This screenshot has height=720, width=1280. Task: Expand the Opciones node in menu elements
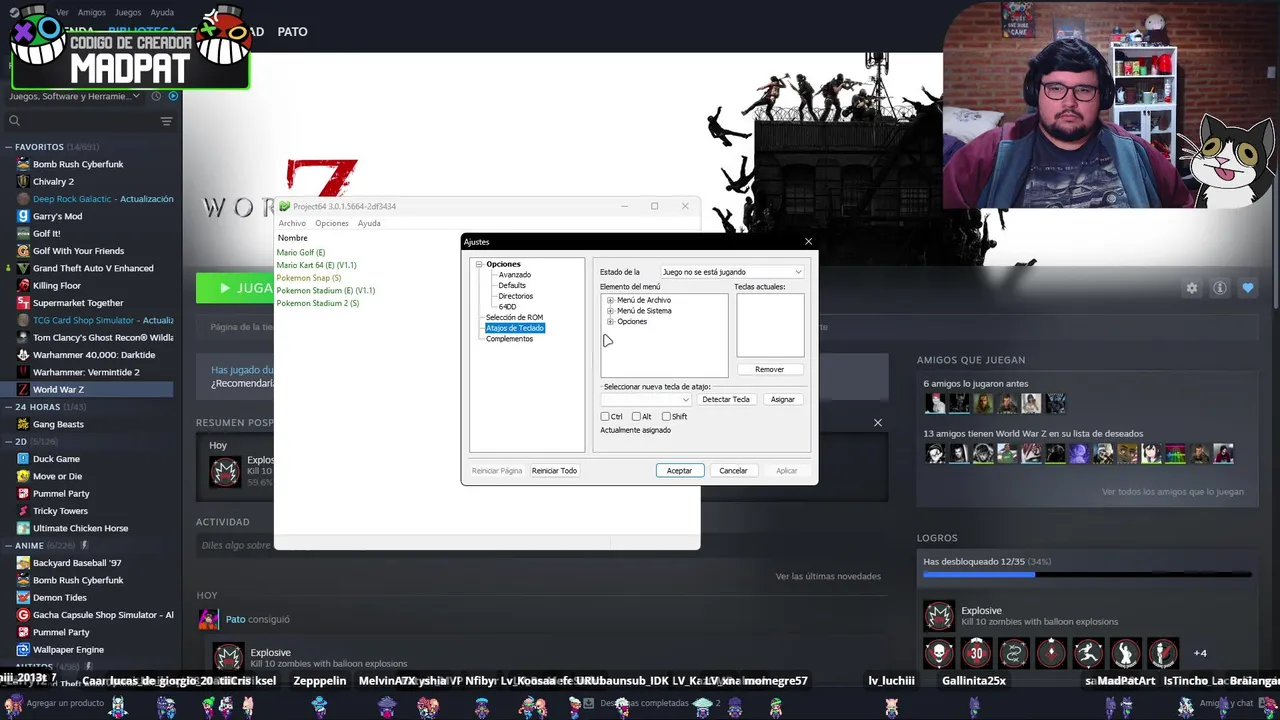coord(610,322)
